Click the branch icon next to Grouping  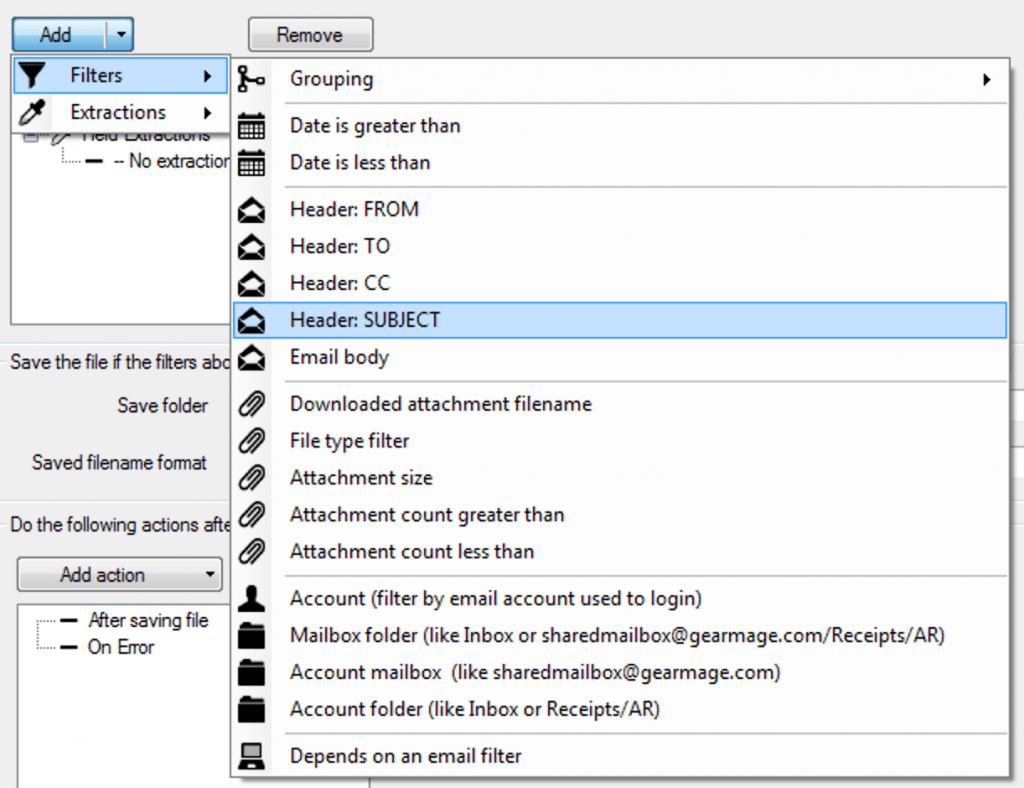pyautogui.click(x=252, y=79)
